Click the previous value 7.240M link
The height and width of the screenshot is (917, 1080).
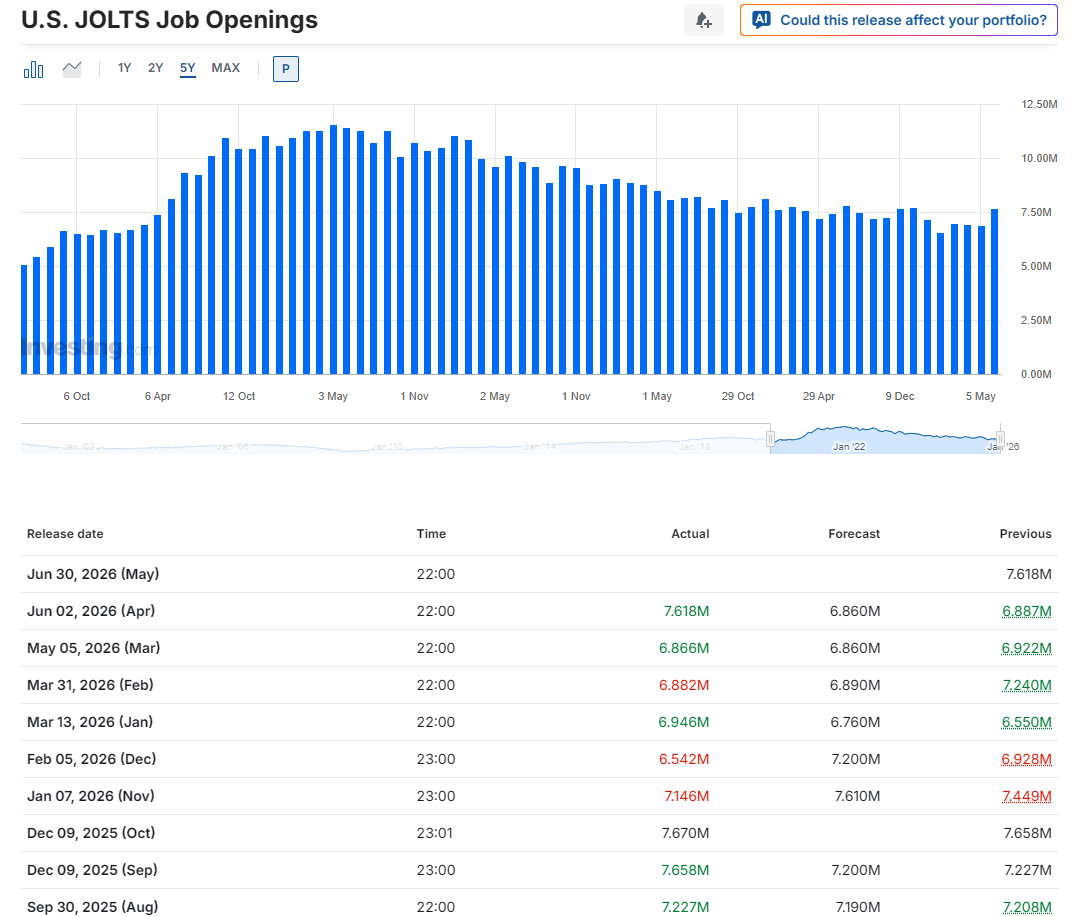click(x=1026, y=686)
